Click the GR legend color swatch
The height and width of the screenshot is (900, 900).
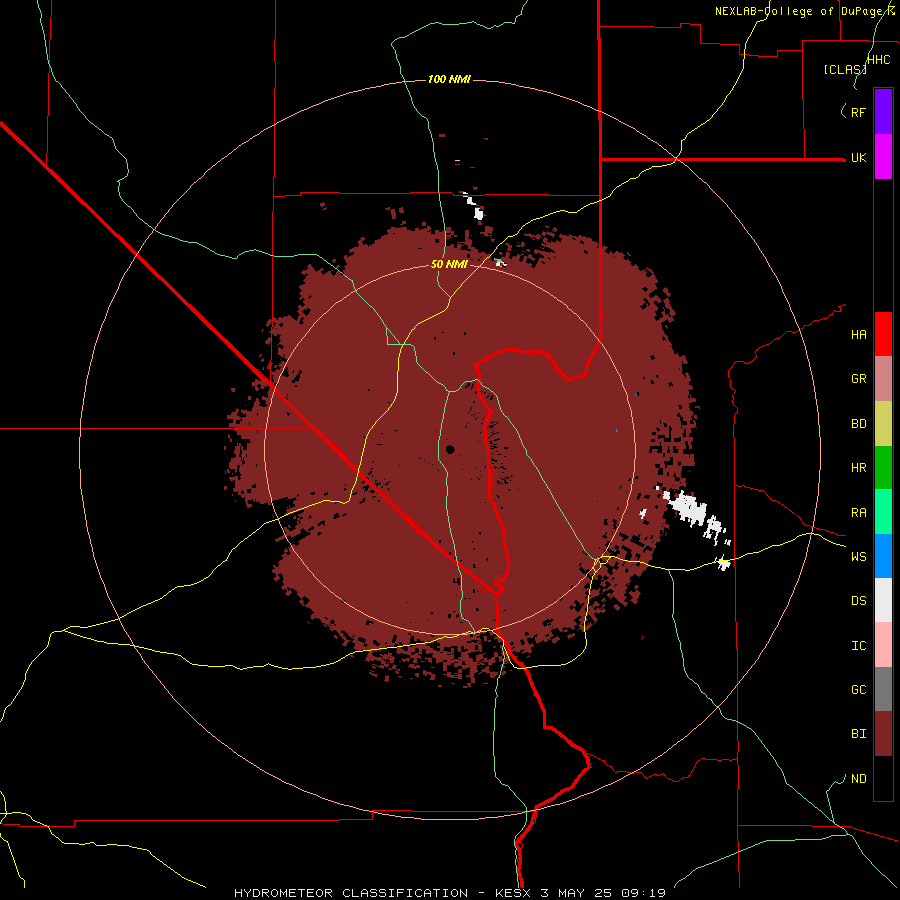pyautogui.click(x=883, y=379)
